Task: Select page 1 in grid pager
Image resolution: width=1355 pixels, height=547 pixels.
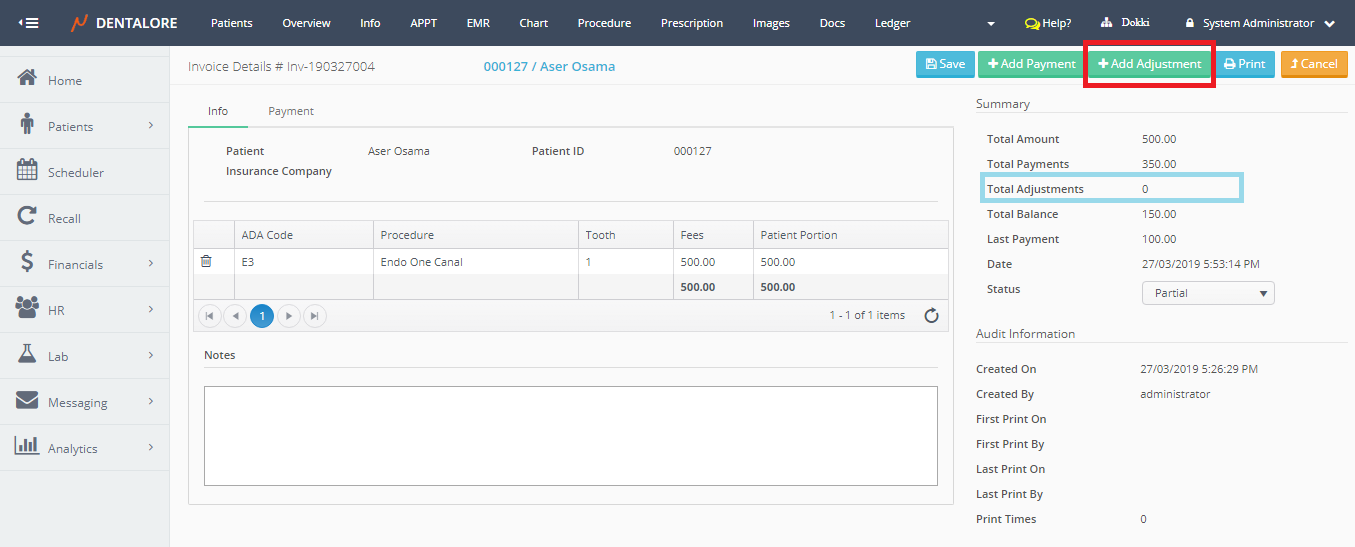Action: 262,316
